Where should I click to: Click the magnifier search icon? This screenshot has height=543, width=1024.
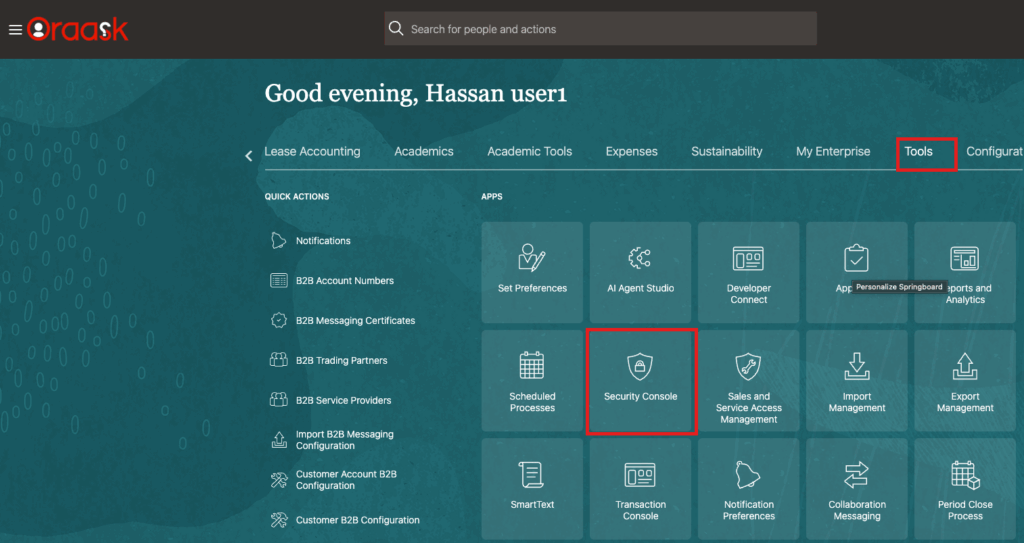[x=396, y=29]
